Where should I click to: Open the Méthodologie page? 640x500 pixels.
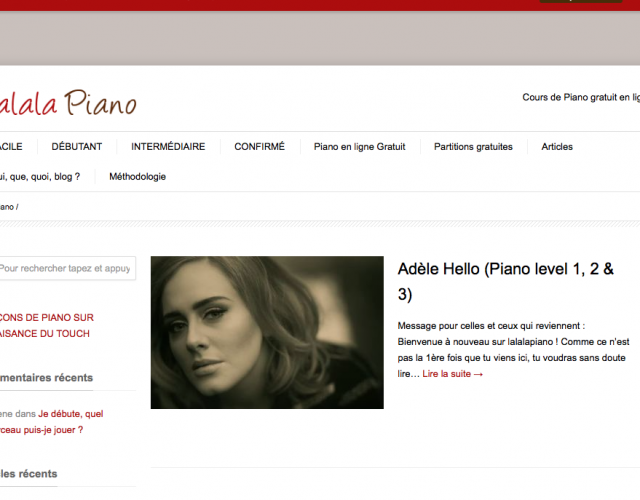pos(137,177)
